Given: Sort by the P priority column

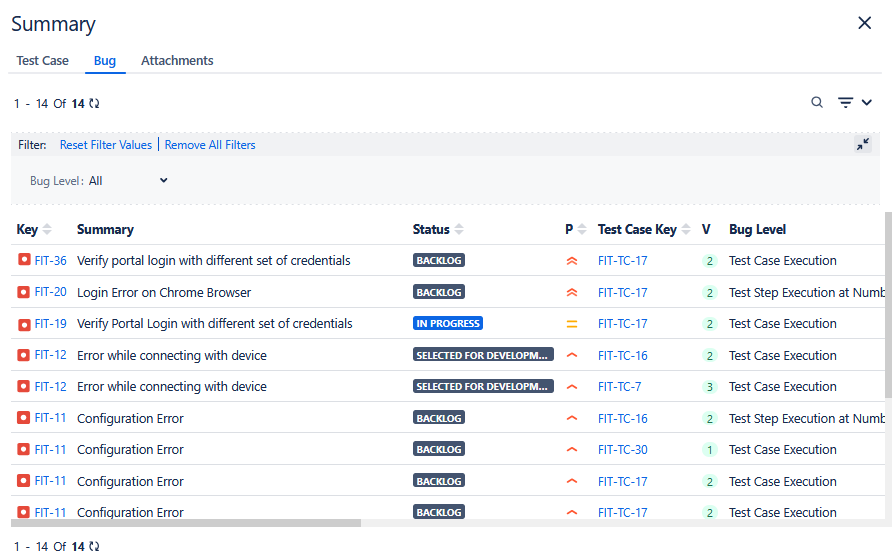Looking at the screenshot, I should click(582, 230).
